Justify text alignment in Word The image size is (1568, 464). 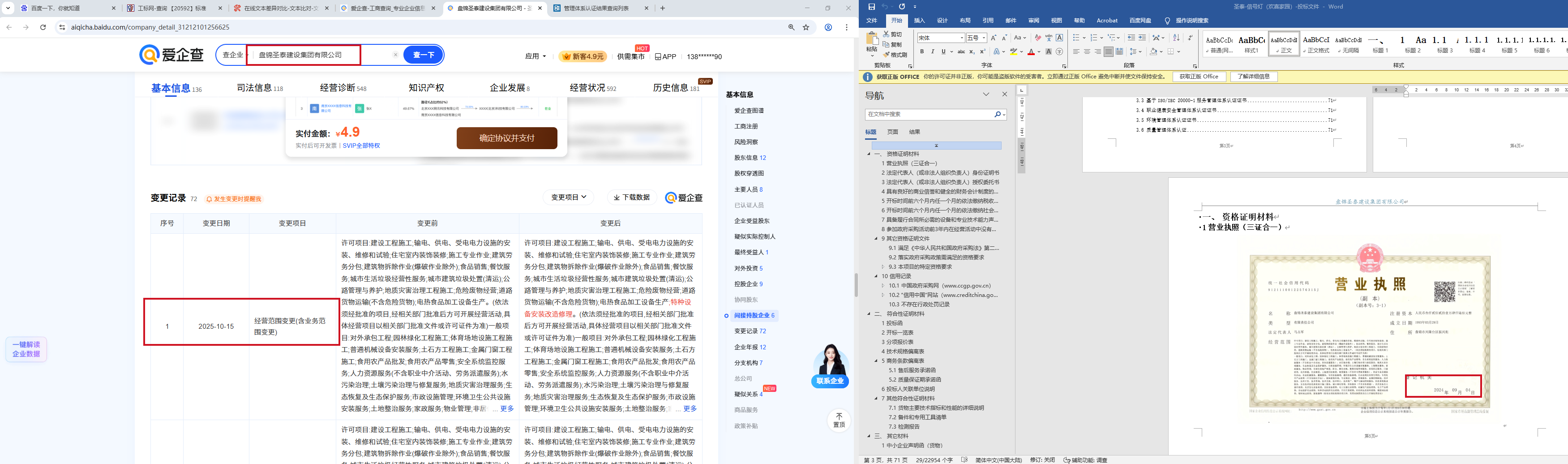(1109, 52)
